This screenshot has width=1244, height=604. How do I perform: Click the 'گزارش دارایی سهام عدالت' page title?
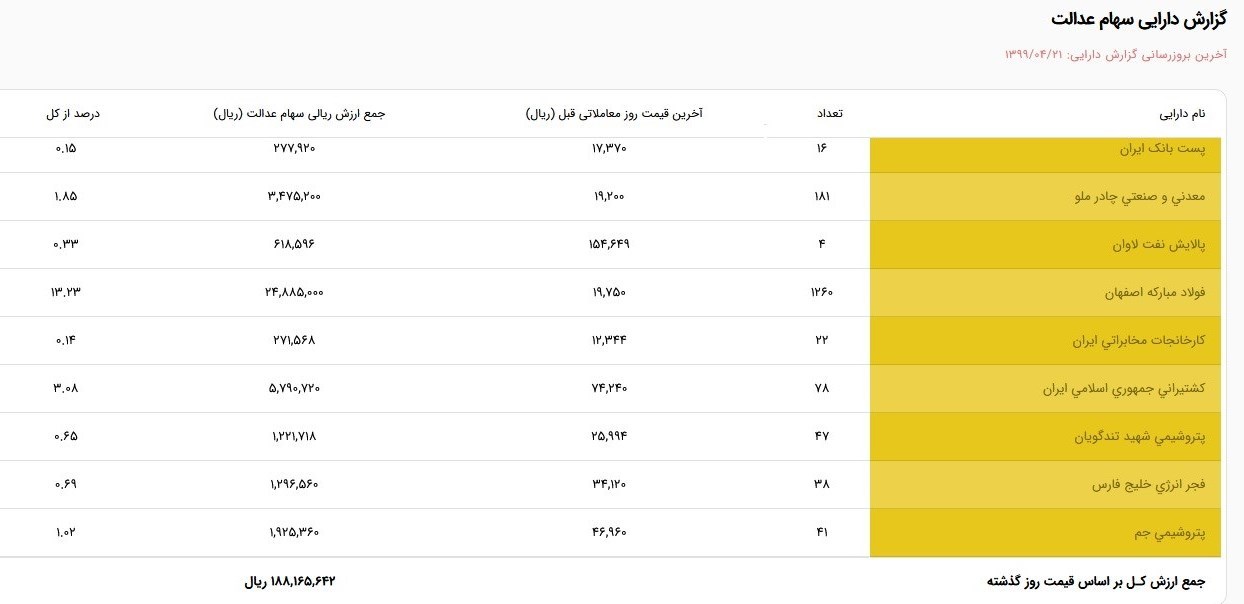coord(1138,20)
